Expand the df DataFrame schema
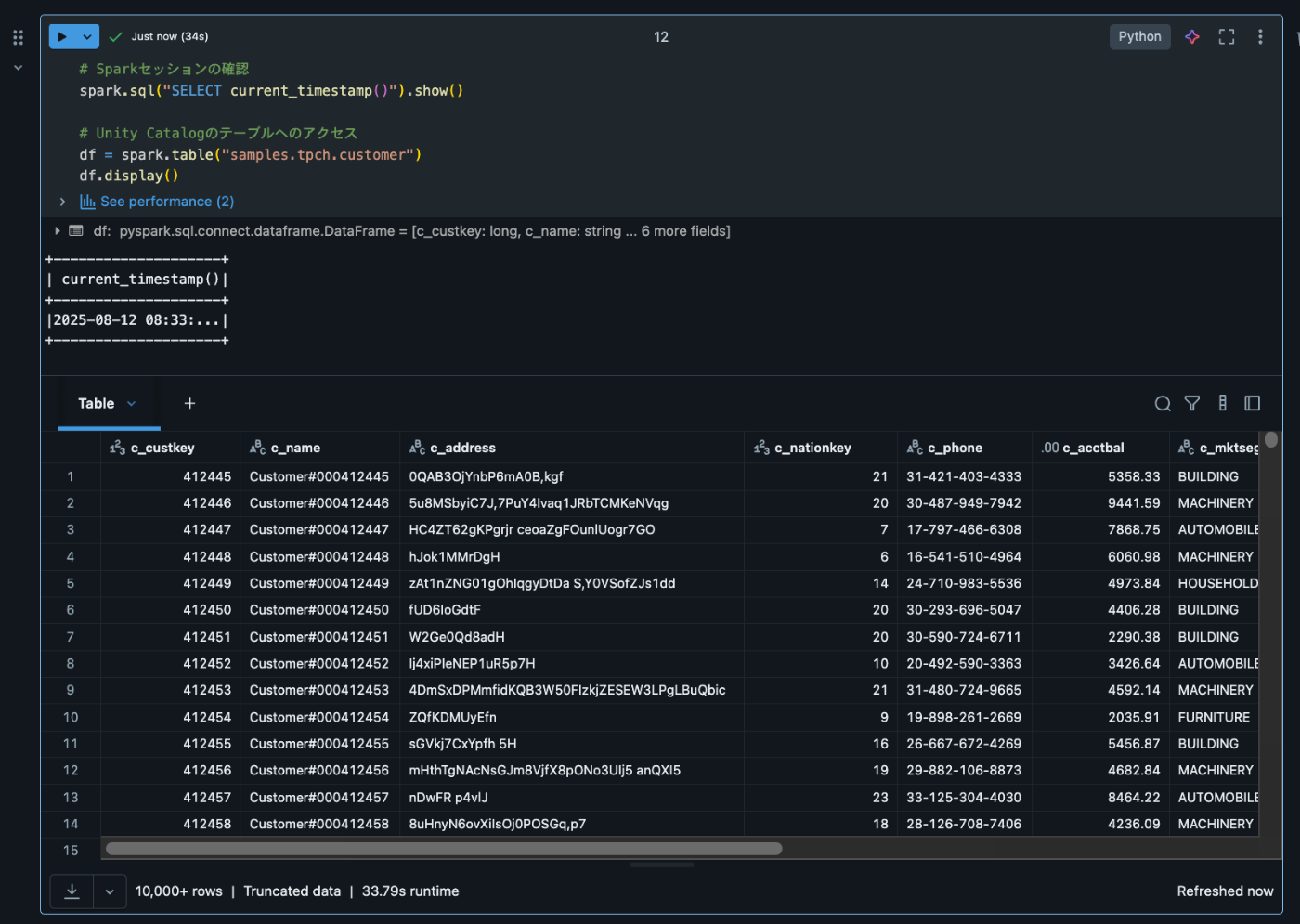The image size is (1300, 924). tap(58, 230)
